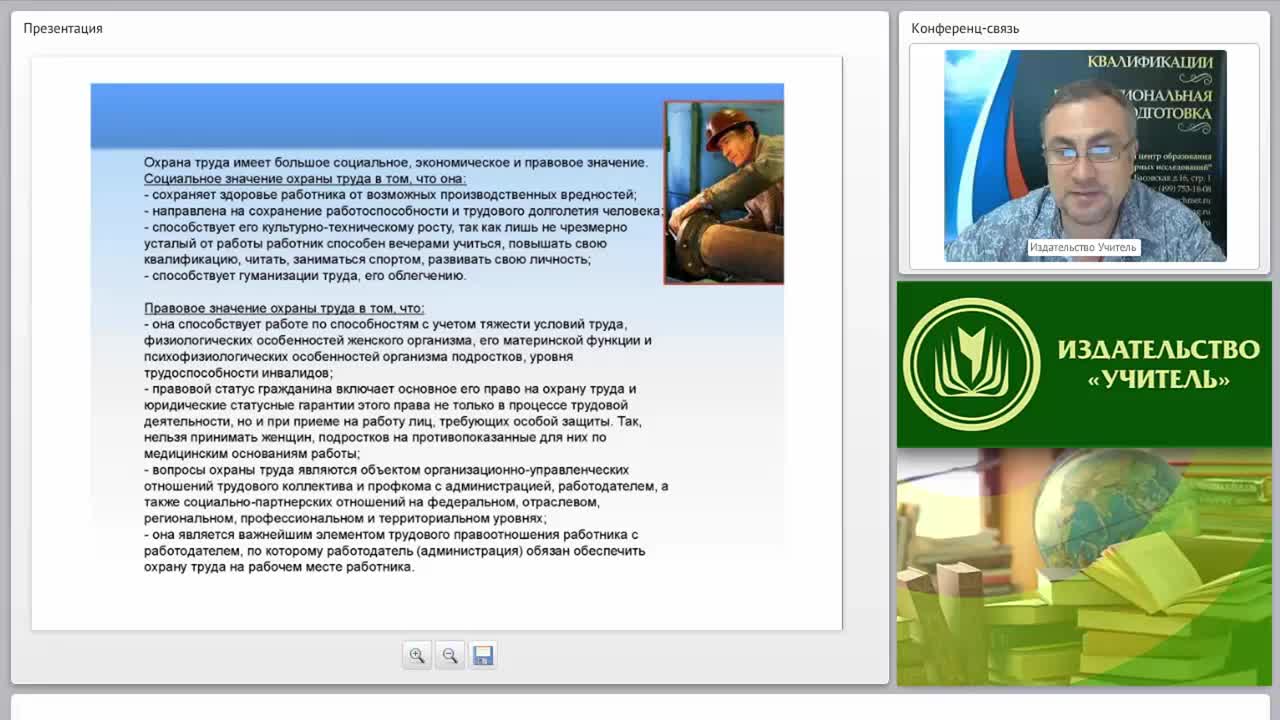Zoom in on the presentation slide

tap(417, 655)
